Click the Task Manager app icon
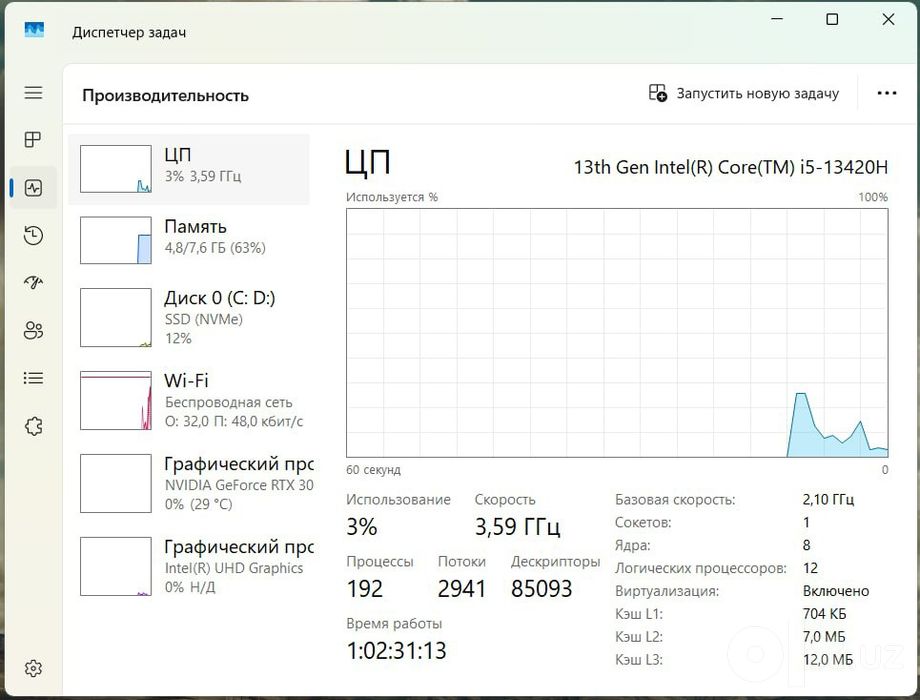Screen dimensions: 920x700 [34, 29]
